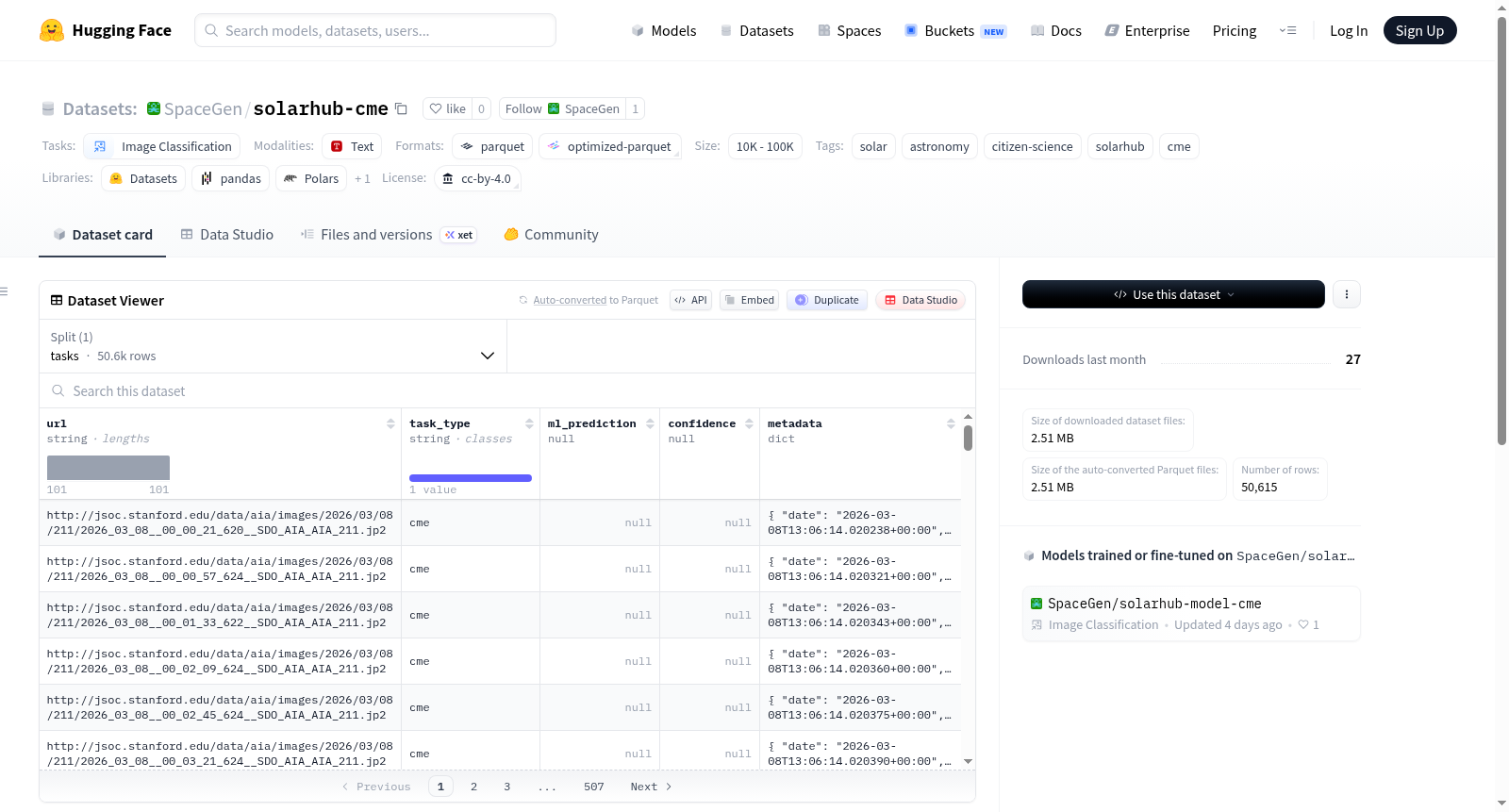Click the url lengths histogram bar
The height and width of the screenshot is (812, 1509).
(108, 468)
